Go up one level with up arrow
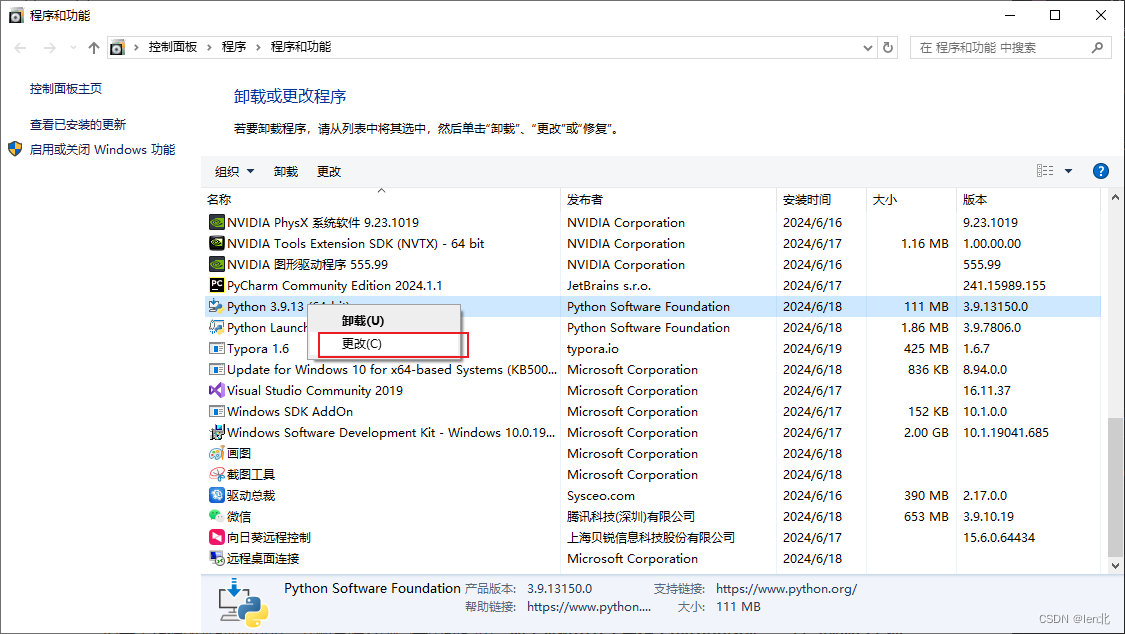 (x=94, y=47)
